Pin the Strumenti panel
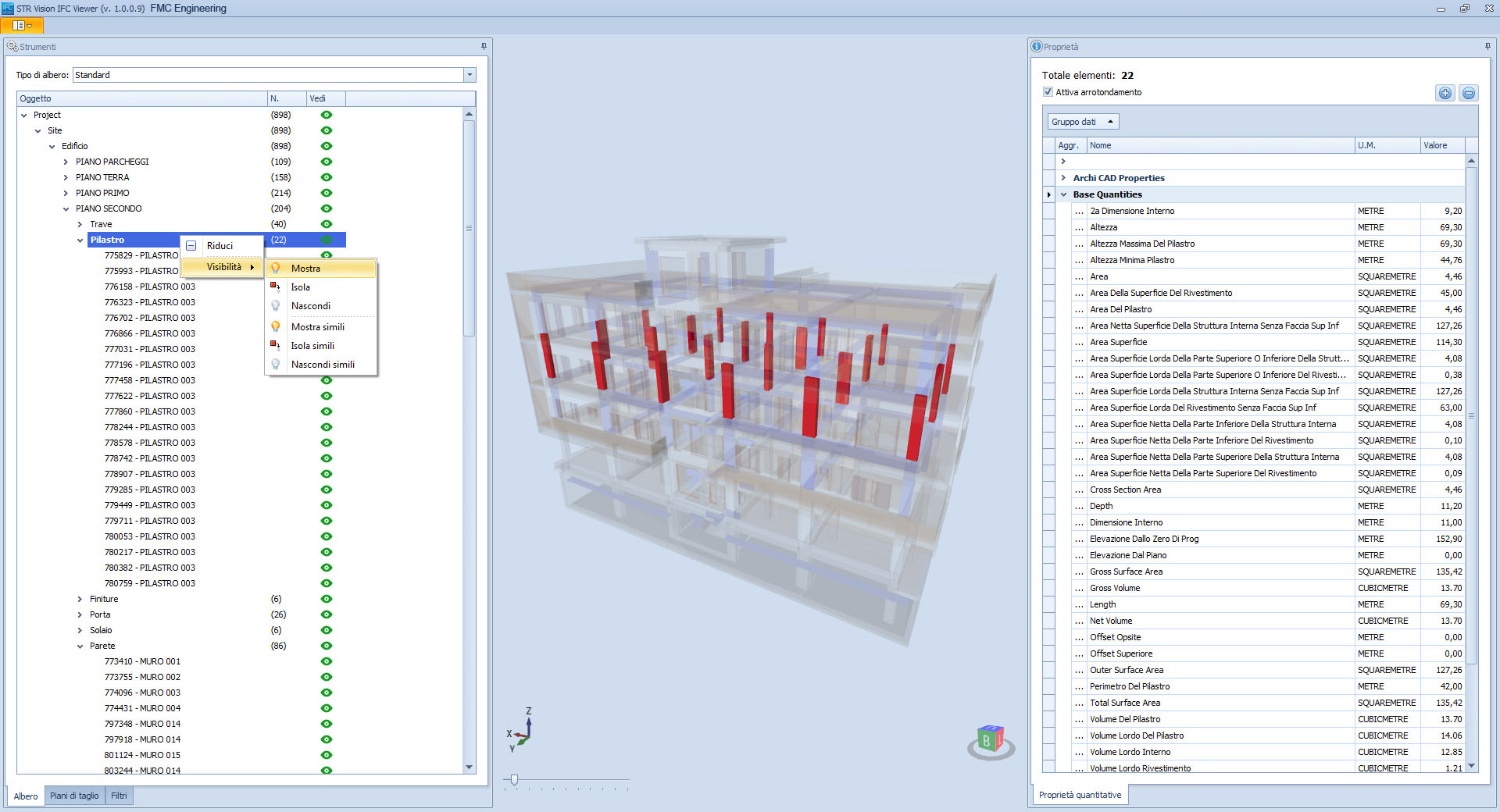1500x812 pixels. tap(484, 47)
